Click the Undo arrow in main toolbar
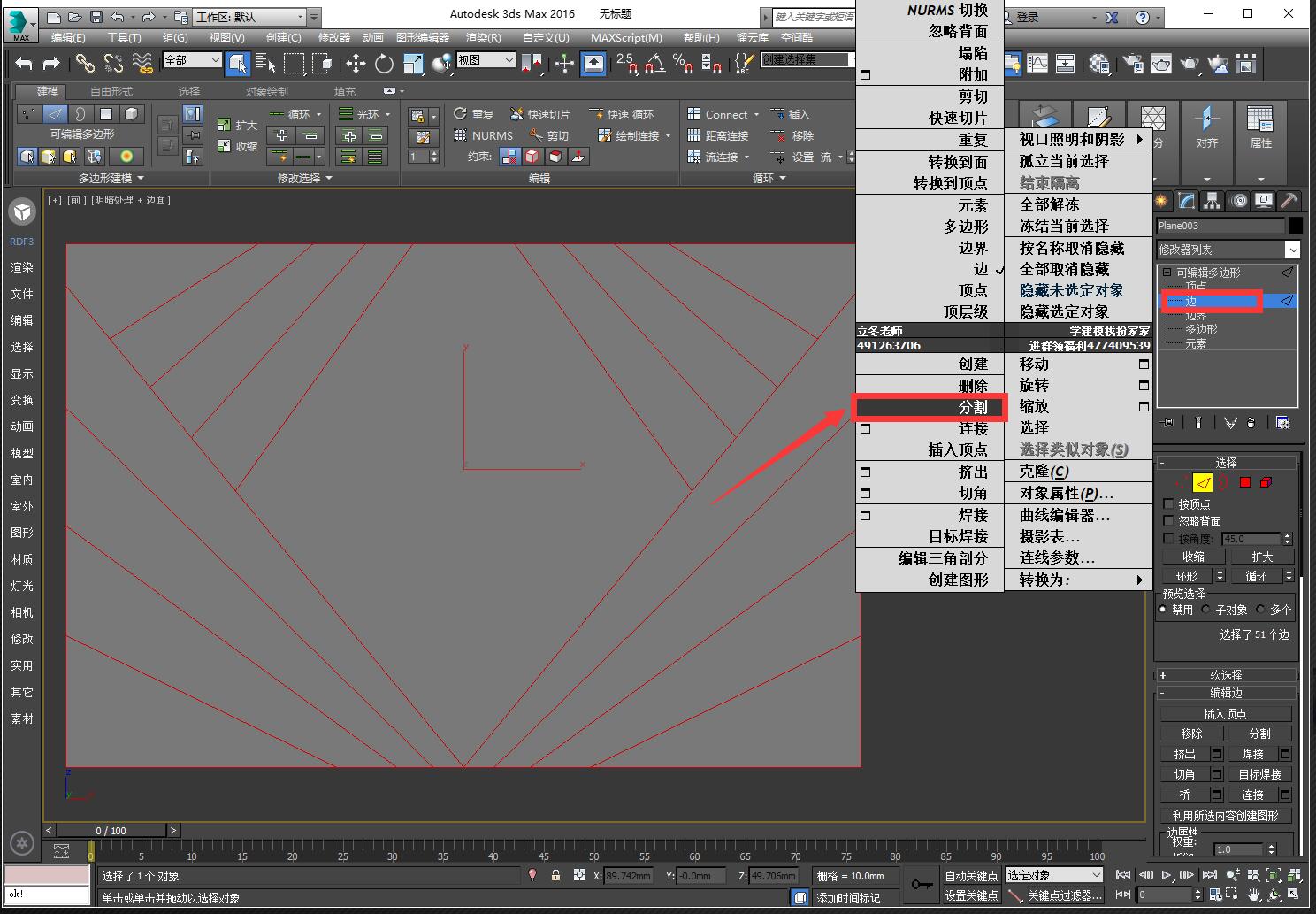 (x=24, y=63)
